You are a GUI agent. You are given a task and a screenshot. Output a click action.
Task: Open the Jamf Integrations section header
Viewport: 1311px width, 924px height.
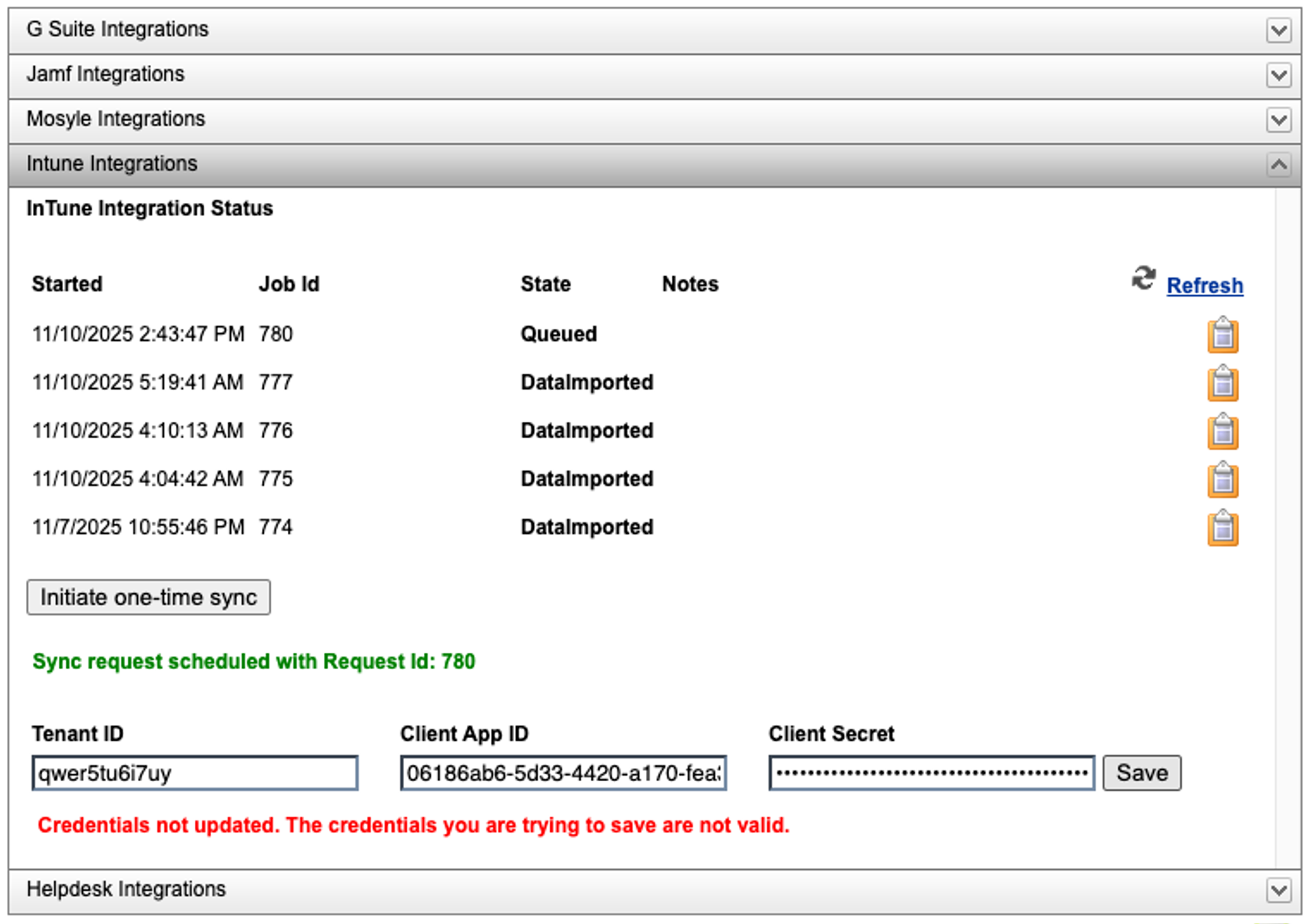pyautogui.click(x=654, y=75)
